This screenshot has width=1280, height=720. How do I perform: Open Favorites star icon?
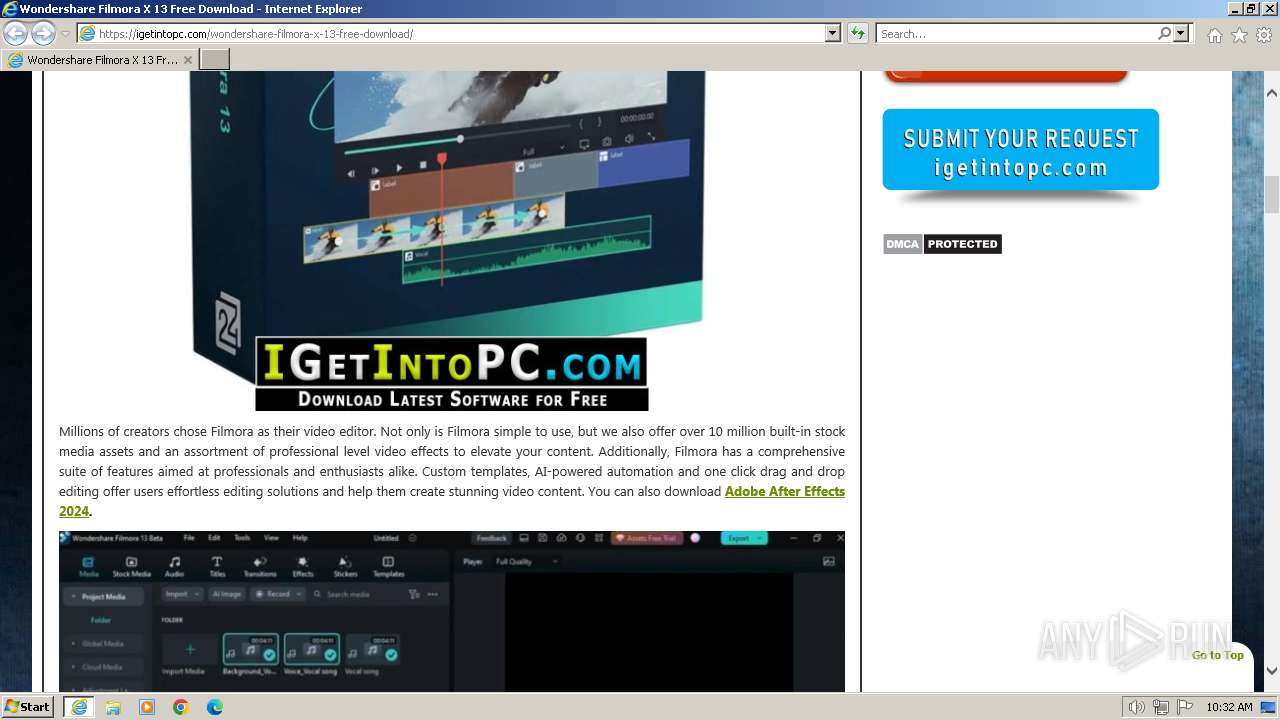pyautogui.click(x=1239, y=35)
